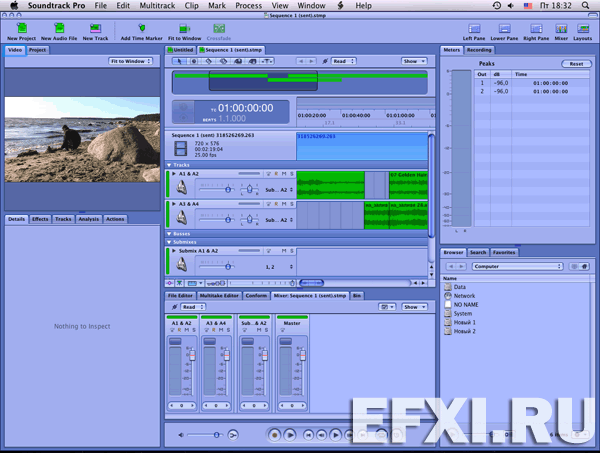Select the Blade razor tool
The width and height of the screenshot is (600, 453).
[x=209, y=61]
